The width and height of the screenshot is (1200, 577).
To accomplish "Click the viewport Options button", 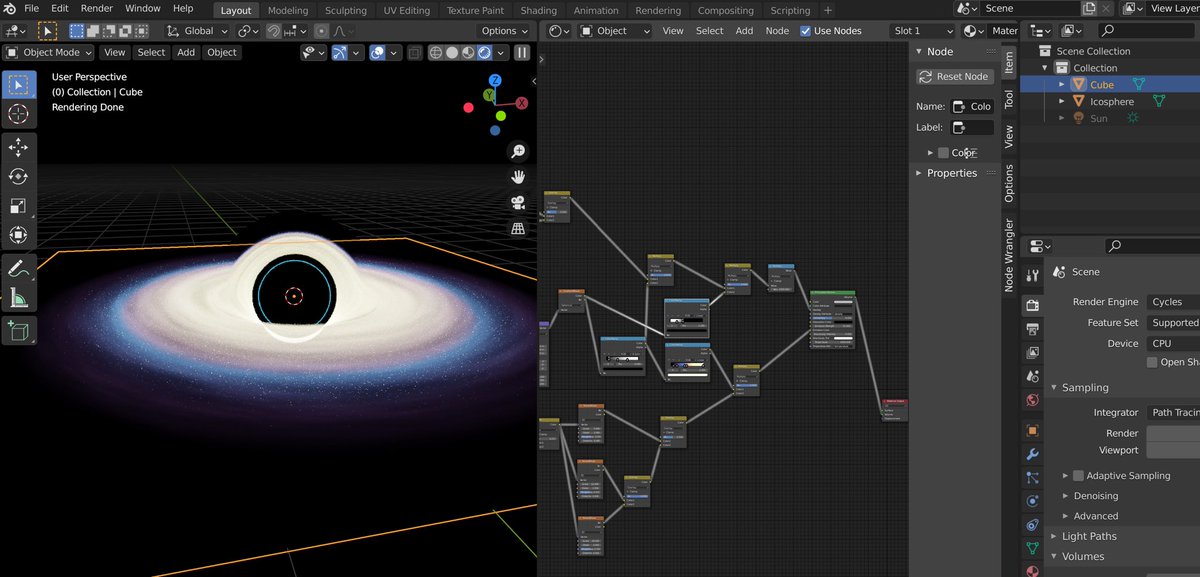I will click(503, 31).
